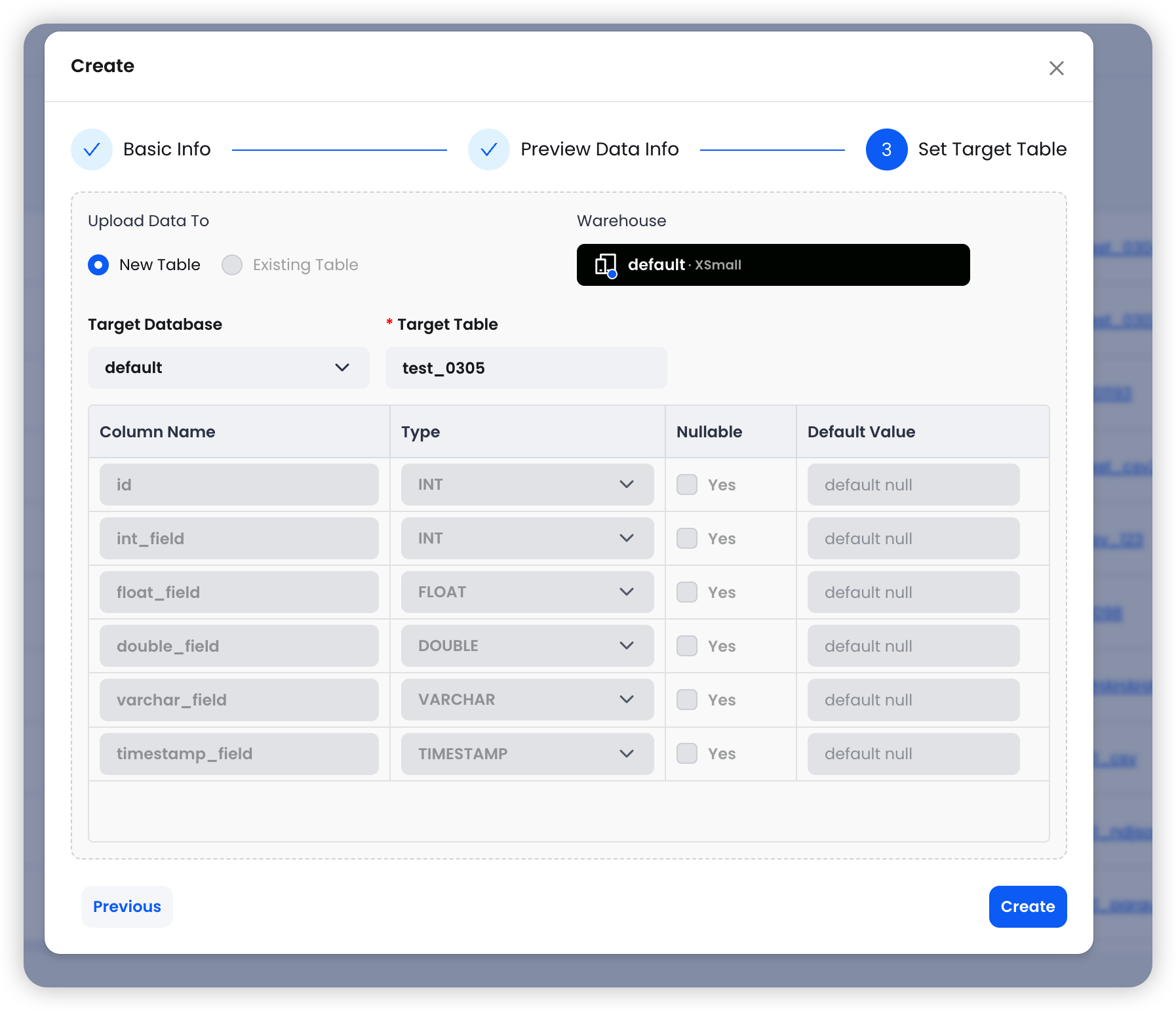Click the Previous button

coord(127,907)
